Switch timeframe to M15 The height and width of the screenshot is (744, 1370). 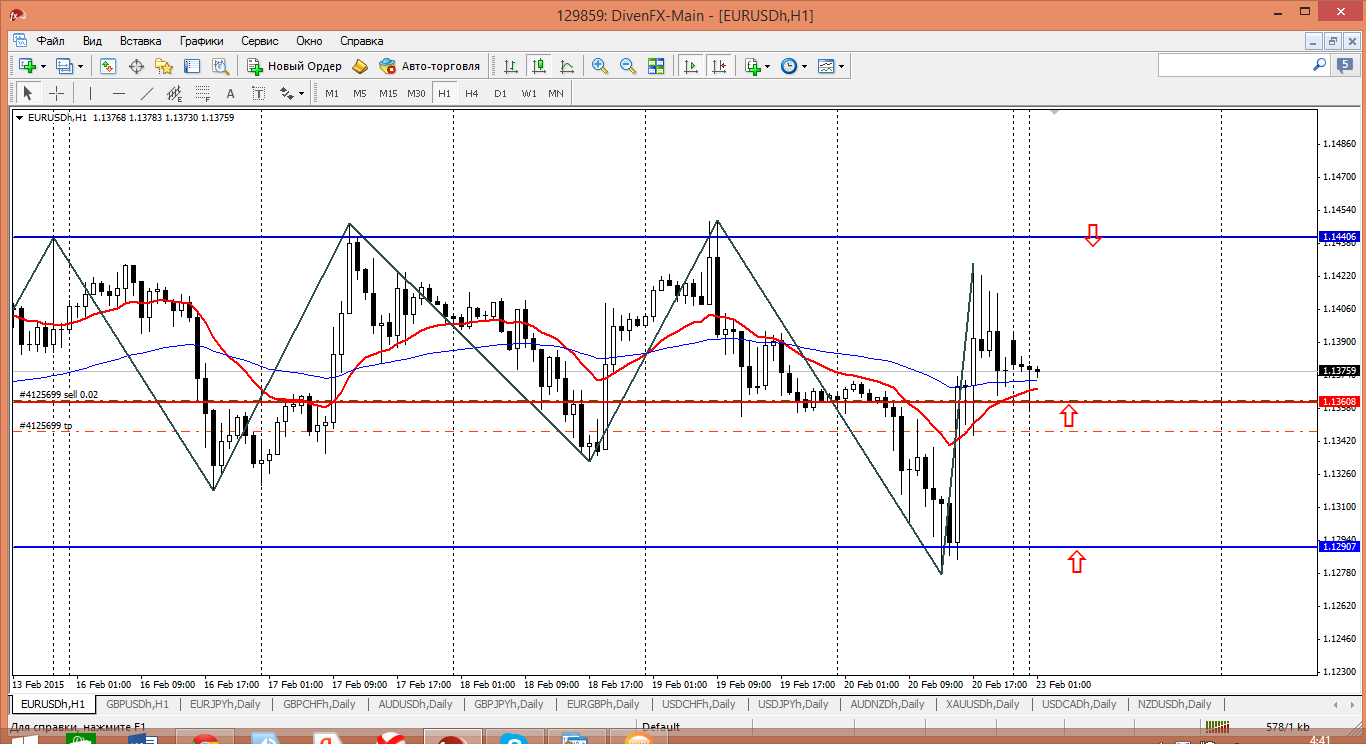tap(388, 93)
